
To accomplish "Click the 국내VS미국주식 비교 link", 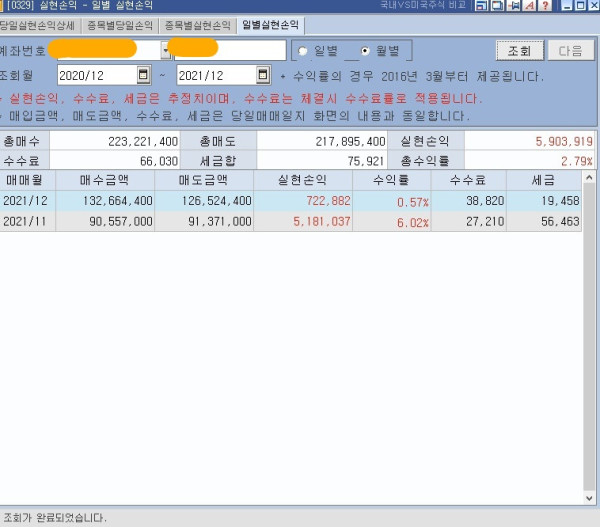I will 423,5.
